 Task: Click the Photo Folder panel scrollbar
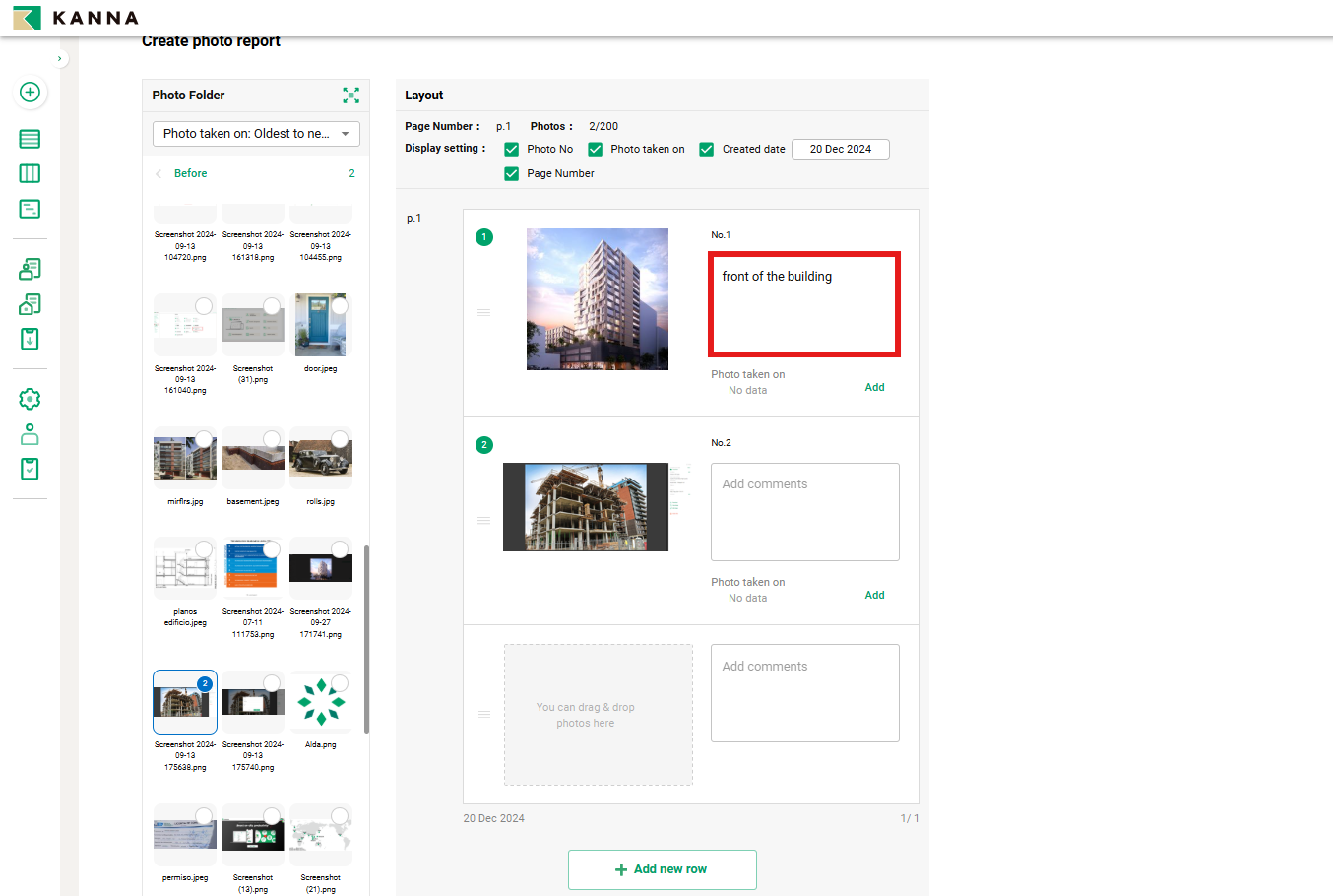pos(366,640)
